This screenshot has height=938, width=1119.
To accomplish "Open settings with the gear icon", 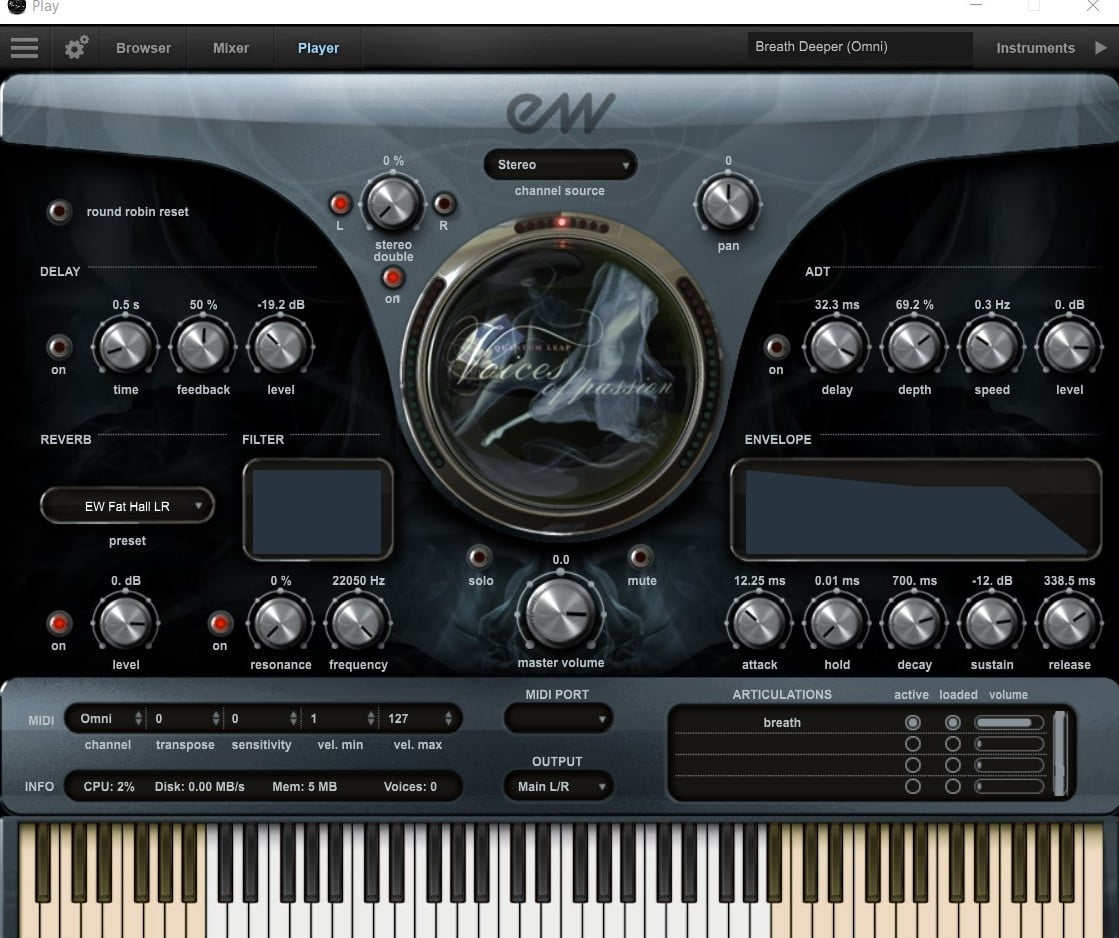I will coord(76,48).
